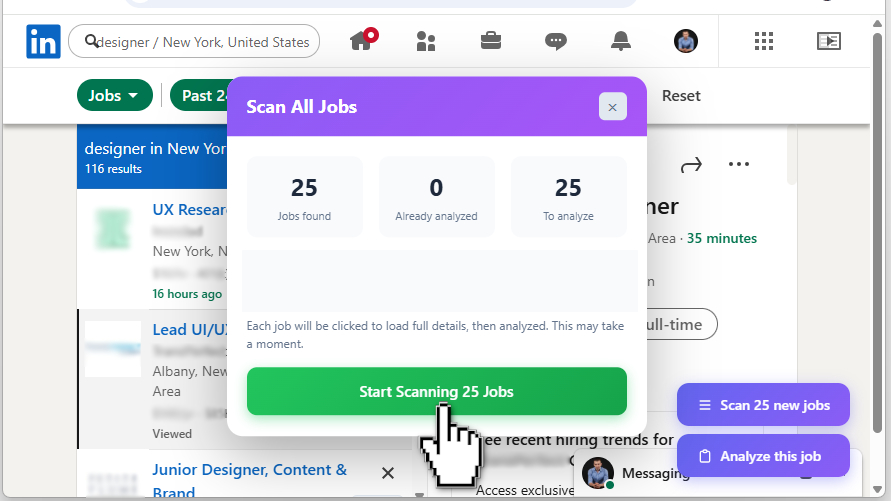Image resolution: width=891 pixels, height=501 pixels.
Task: Click Start Scanning 25 Jobs button
Action: tap(436, 392)
